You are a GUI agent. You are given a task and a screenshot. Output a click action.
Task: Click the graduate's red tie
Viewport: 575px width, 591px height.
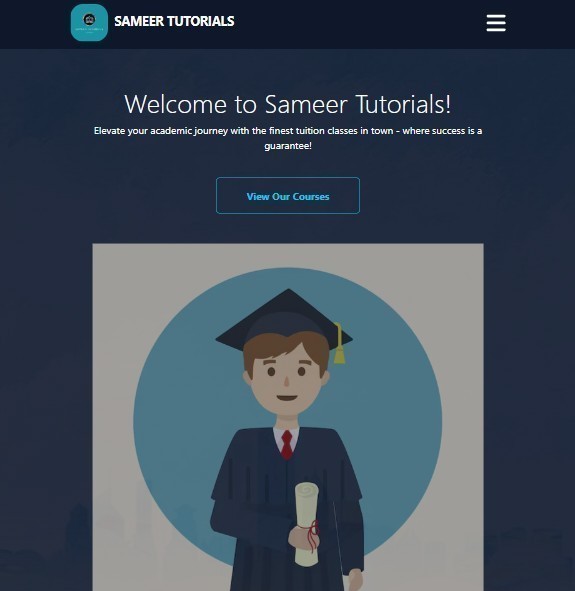(x=287, y=445)
